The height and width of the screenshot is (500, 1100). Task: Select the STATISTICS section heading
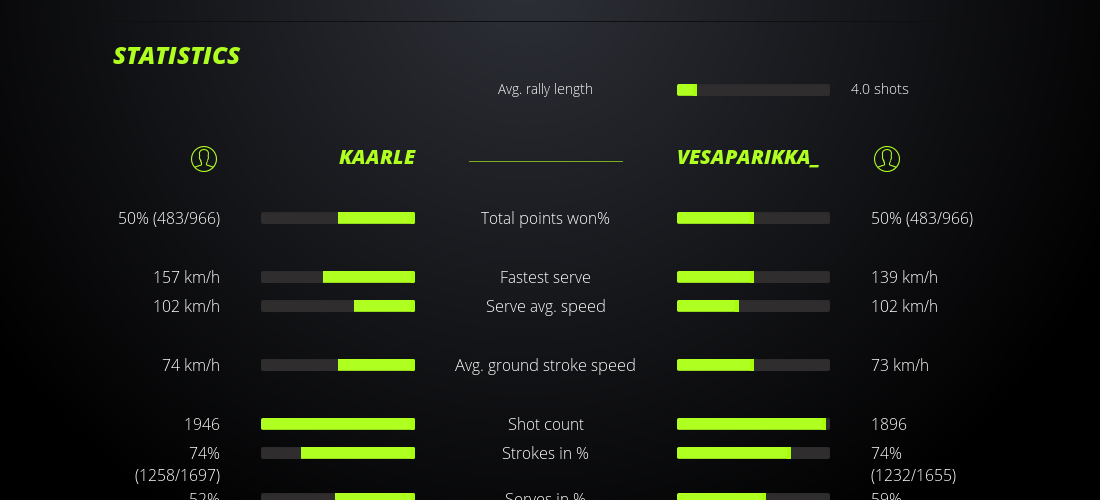click(x=177, y=56)
